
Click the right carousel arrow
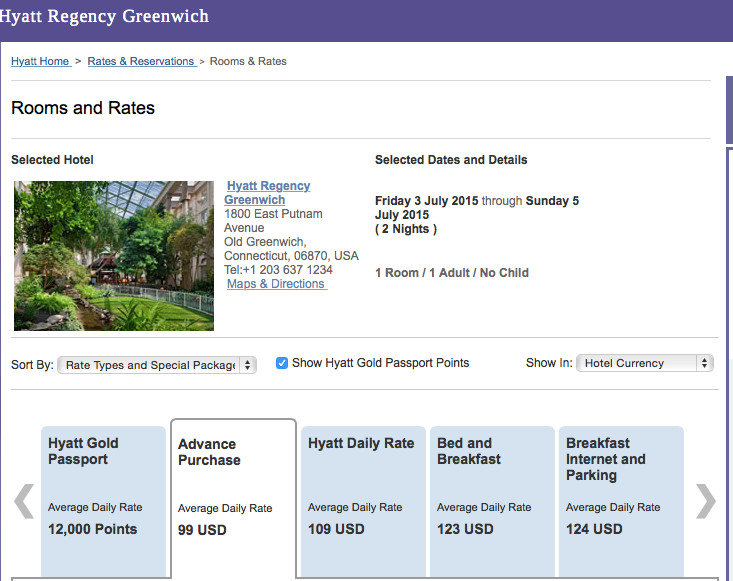[x=706, y=502]
